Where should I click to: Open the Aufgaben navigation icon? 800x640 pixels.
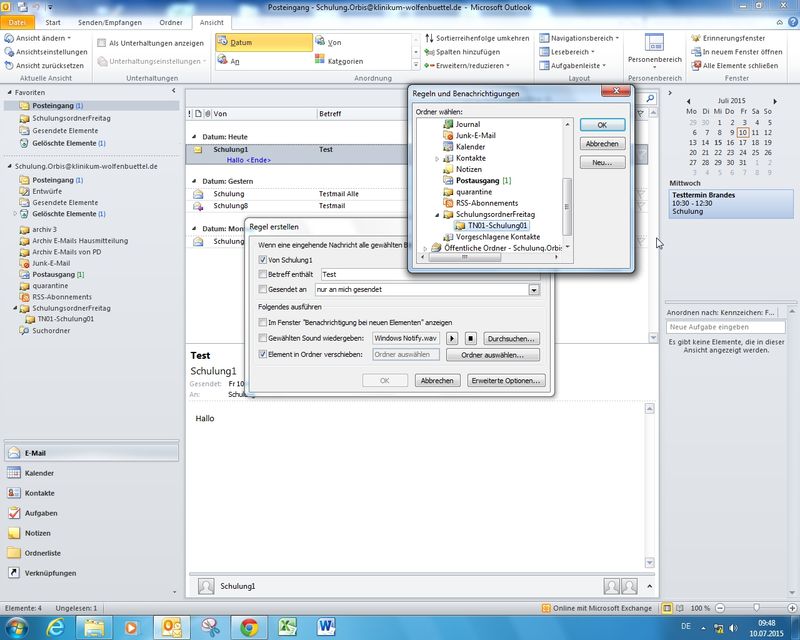14,513
